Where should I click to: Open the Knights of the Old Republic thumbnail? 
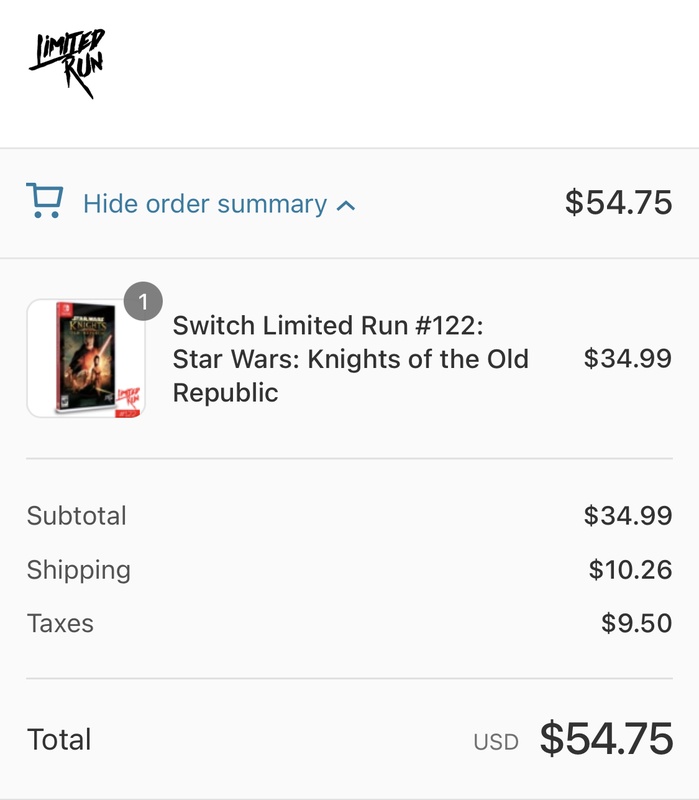click(x=86, y=358)
